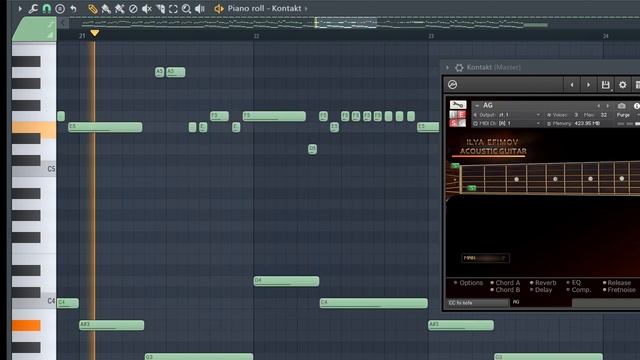Select the D5 note block
Viewport: 640px width, 360px height.
tap(312, 149)
